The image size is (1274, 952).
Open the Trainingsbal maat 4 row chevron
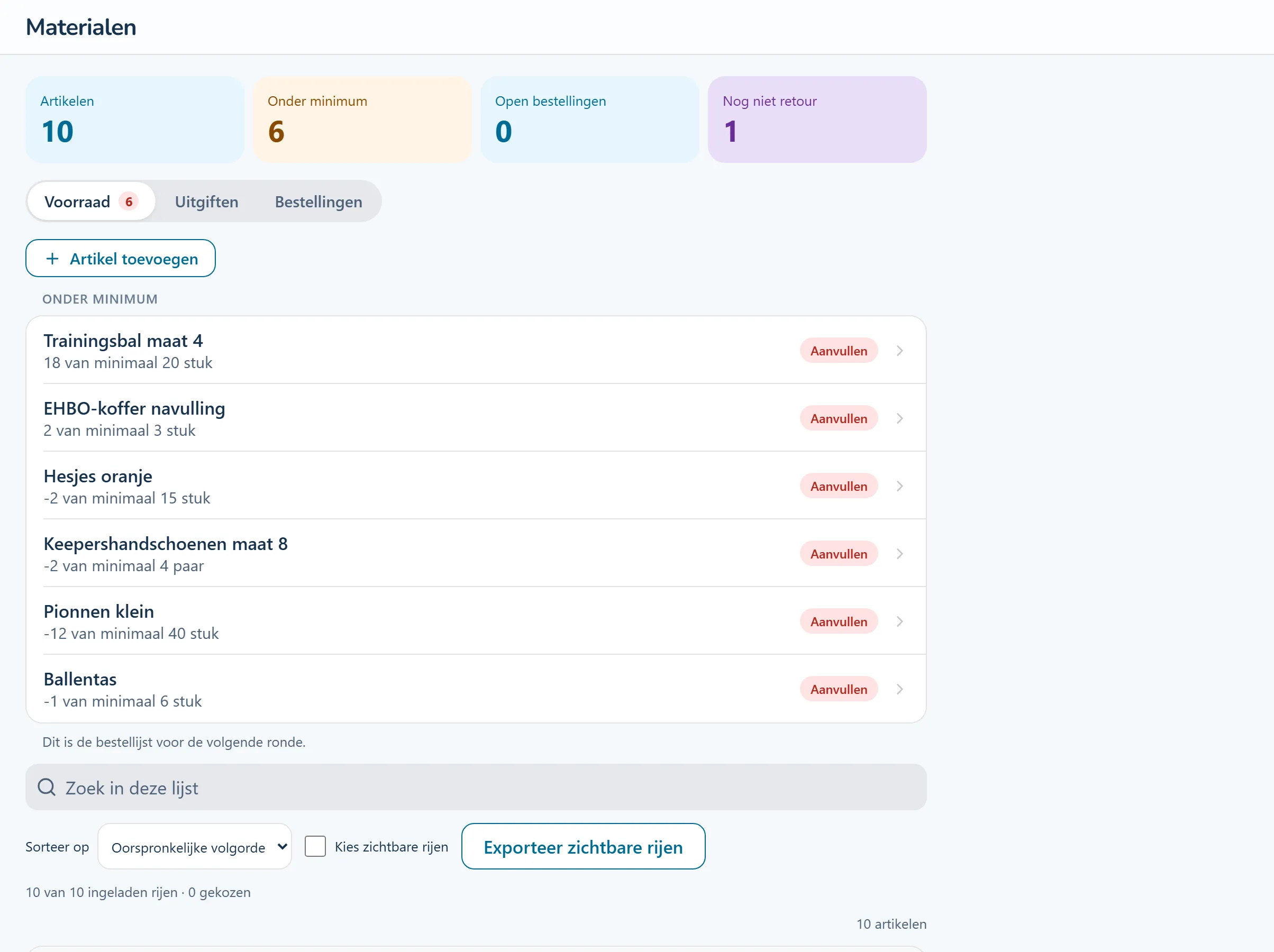click(899, 351)
